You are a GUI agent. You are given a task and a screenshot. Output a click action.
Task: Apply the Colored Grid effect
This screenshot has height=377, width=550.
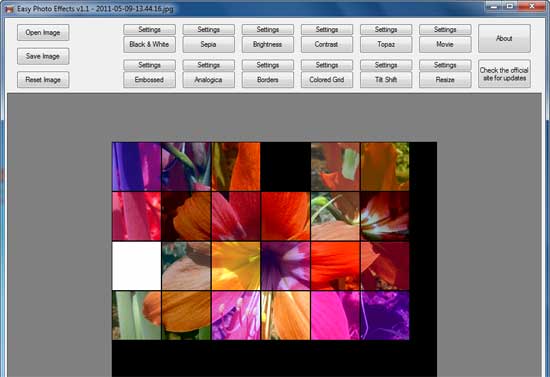click(x=327, y=80)
